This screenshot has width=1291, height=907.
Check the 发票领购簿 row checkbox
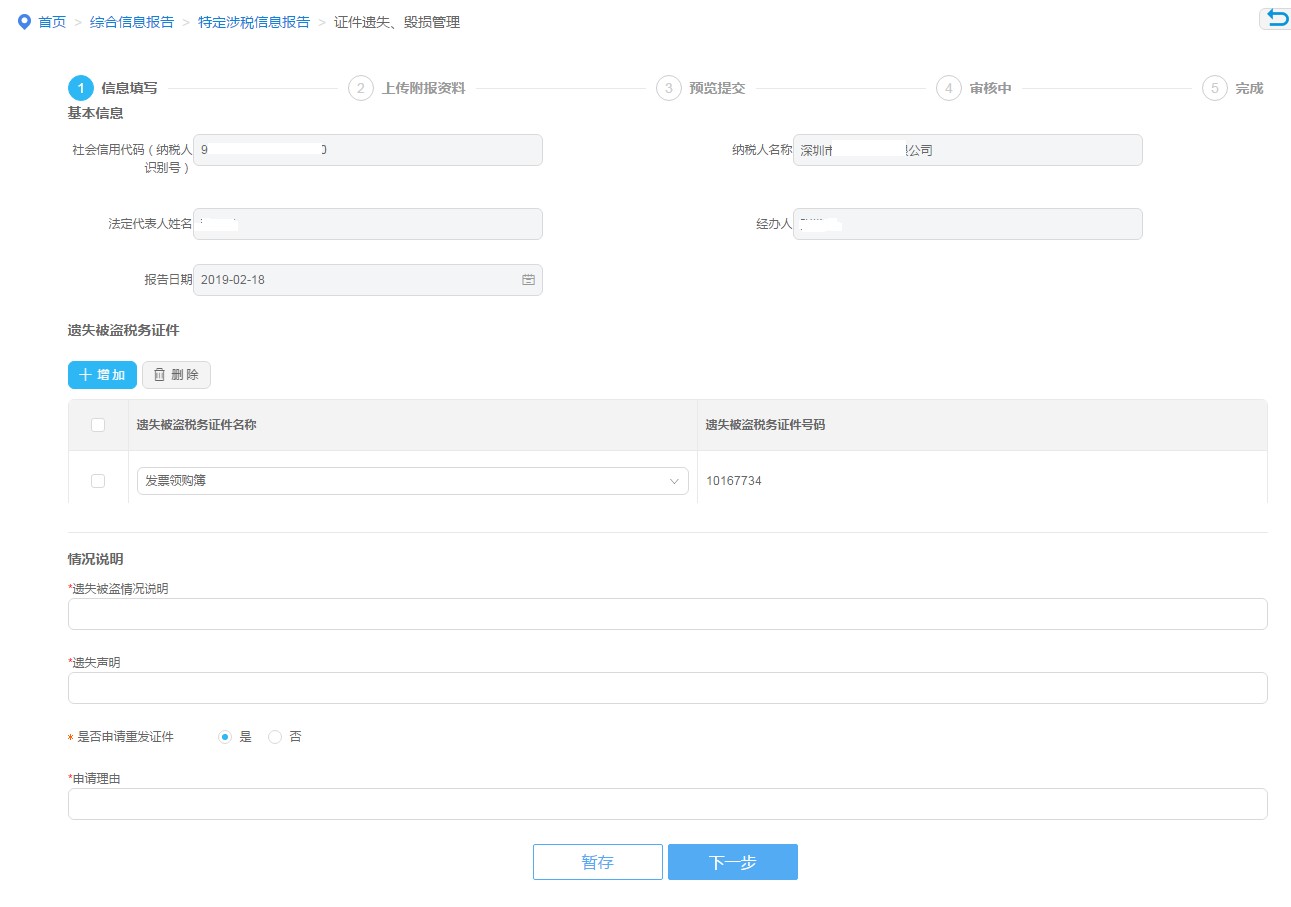(98, 481)
